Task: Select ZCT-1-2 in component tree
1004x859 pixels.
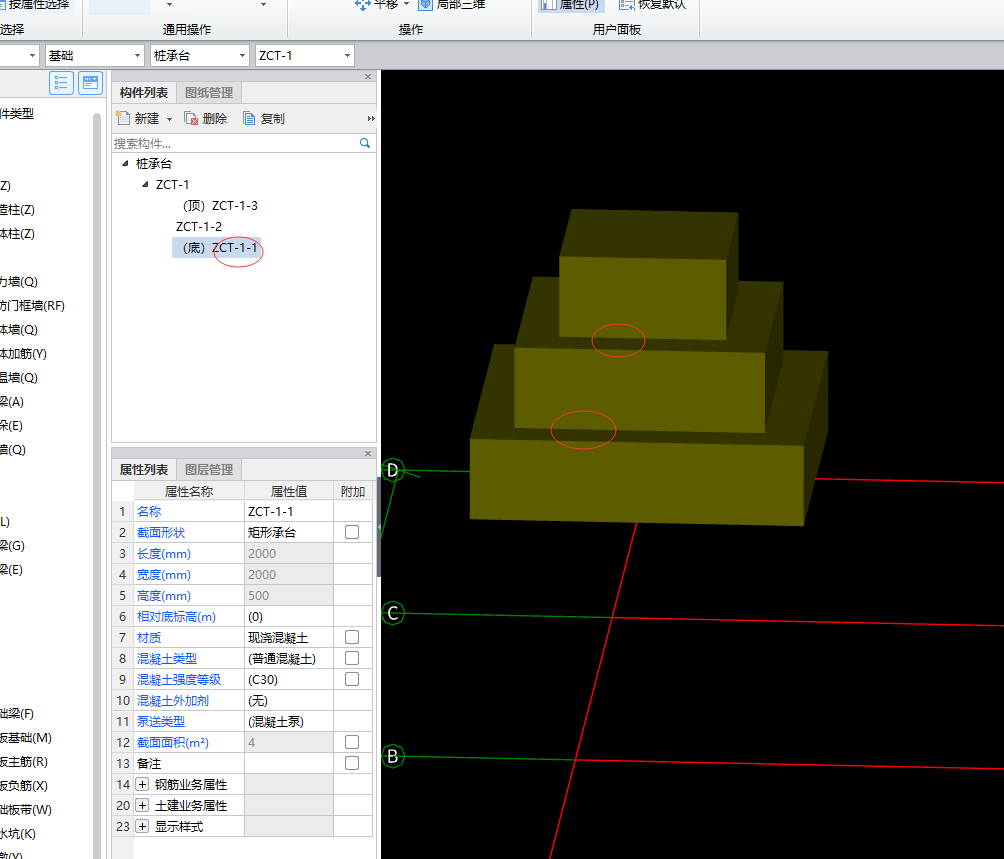Action: coord(198,227)
